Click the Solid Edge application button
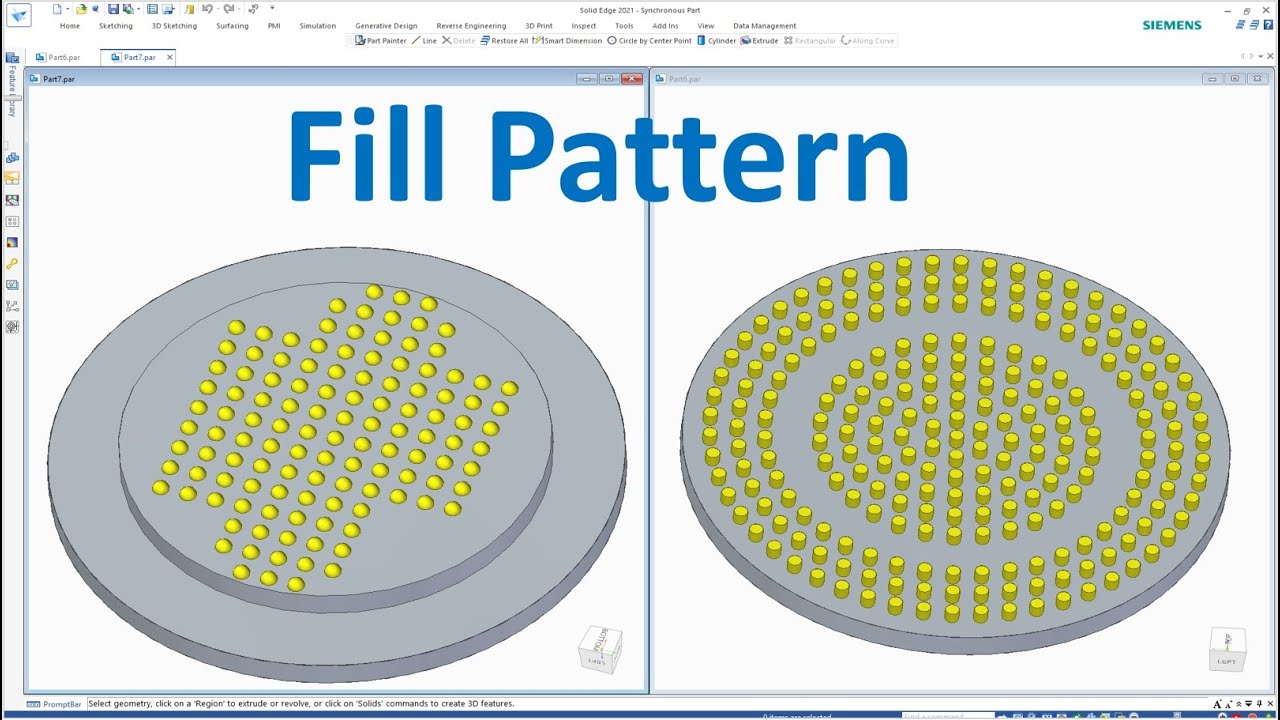1280x720 pixels. 19,16
